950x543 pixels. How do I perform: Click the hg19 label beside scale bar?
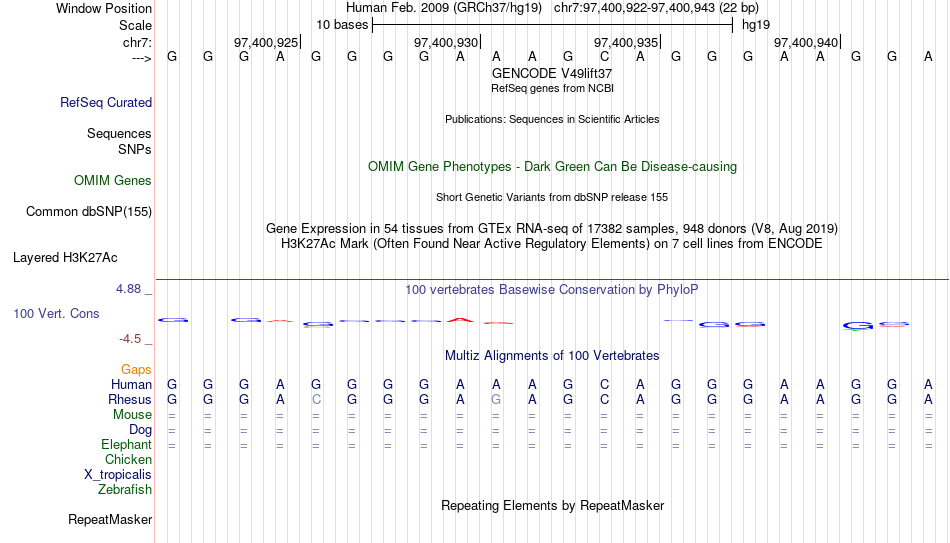pos(756,25)
